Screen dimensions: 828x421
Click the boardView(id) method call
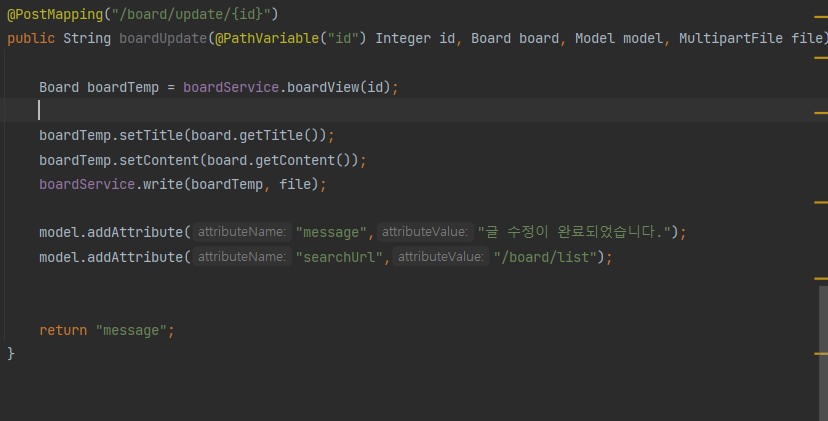coord(338,87)
